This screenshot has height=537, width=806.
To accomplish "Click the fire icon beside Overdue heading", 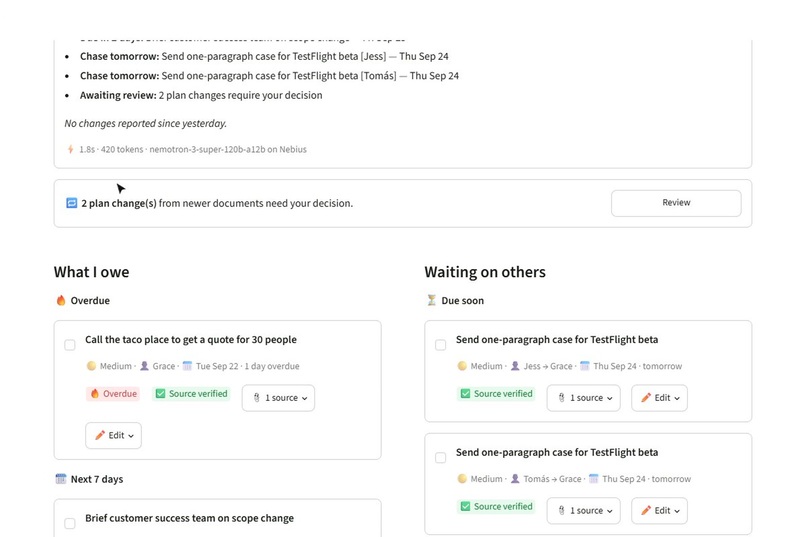I will [x=61, y=300].
